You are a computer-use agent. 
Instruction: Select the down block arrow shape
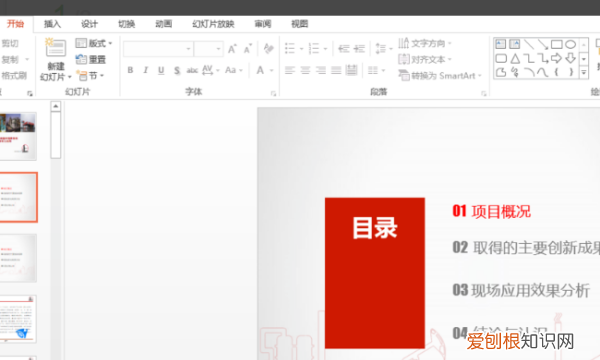pyautogui.click(x=571, y=59)
